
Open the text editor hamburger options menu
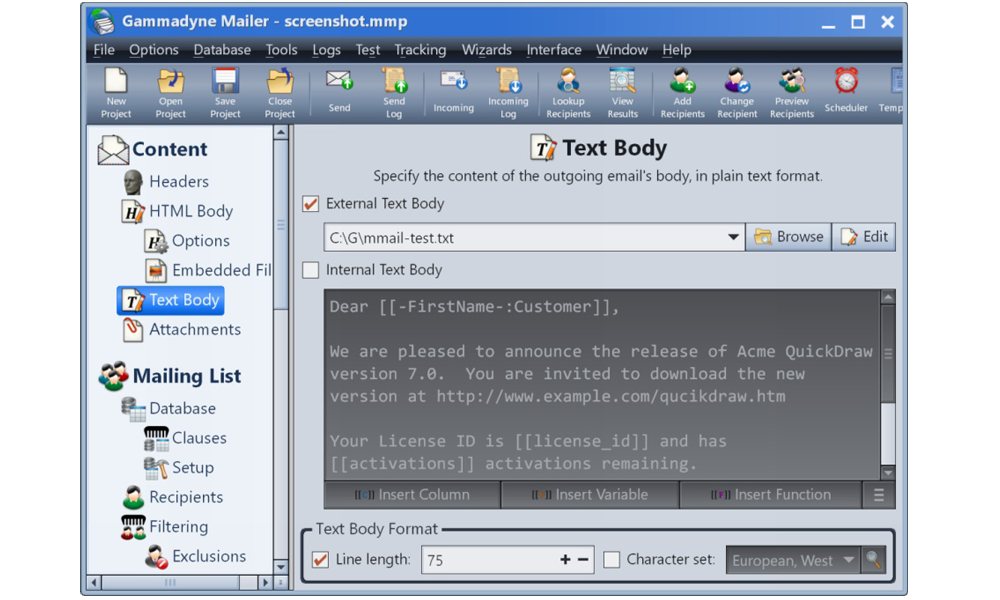point(878,495)
